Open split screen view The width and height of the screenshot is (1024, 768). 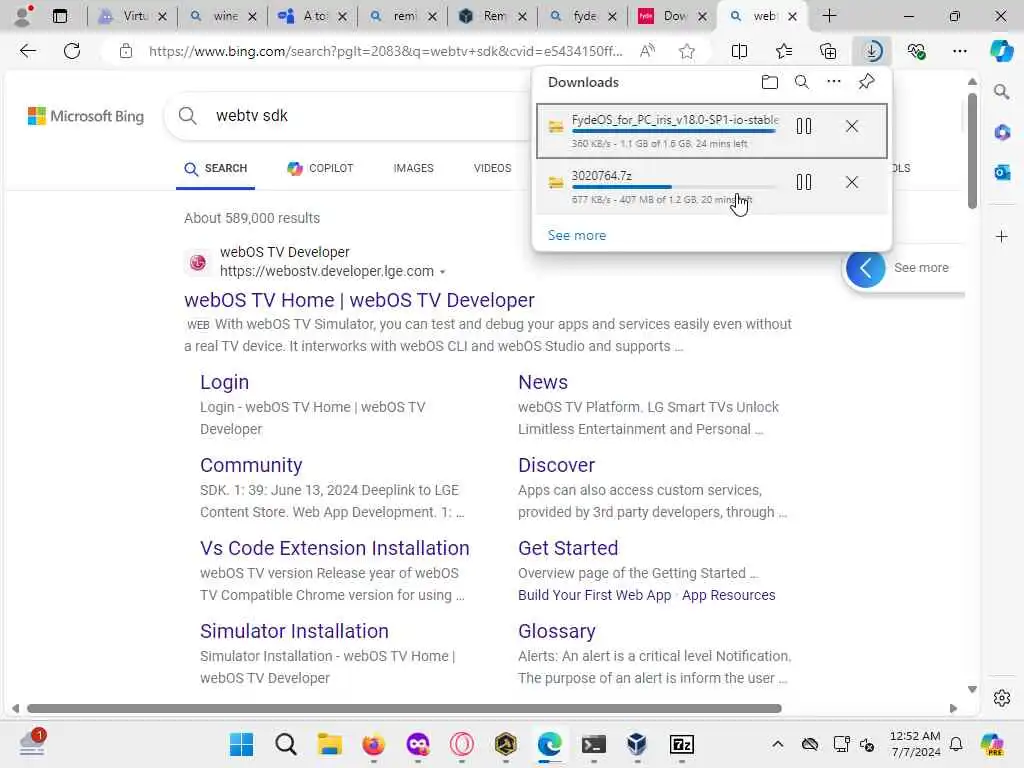739,51
